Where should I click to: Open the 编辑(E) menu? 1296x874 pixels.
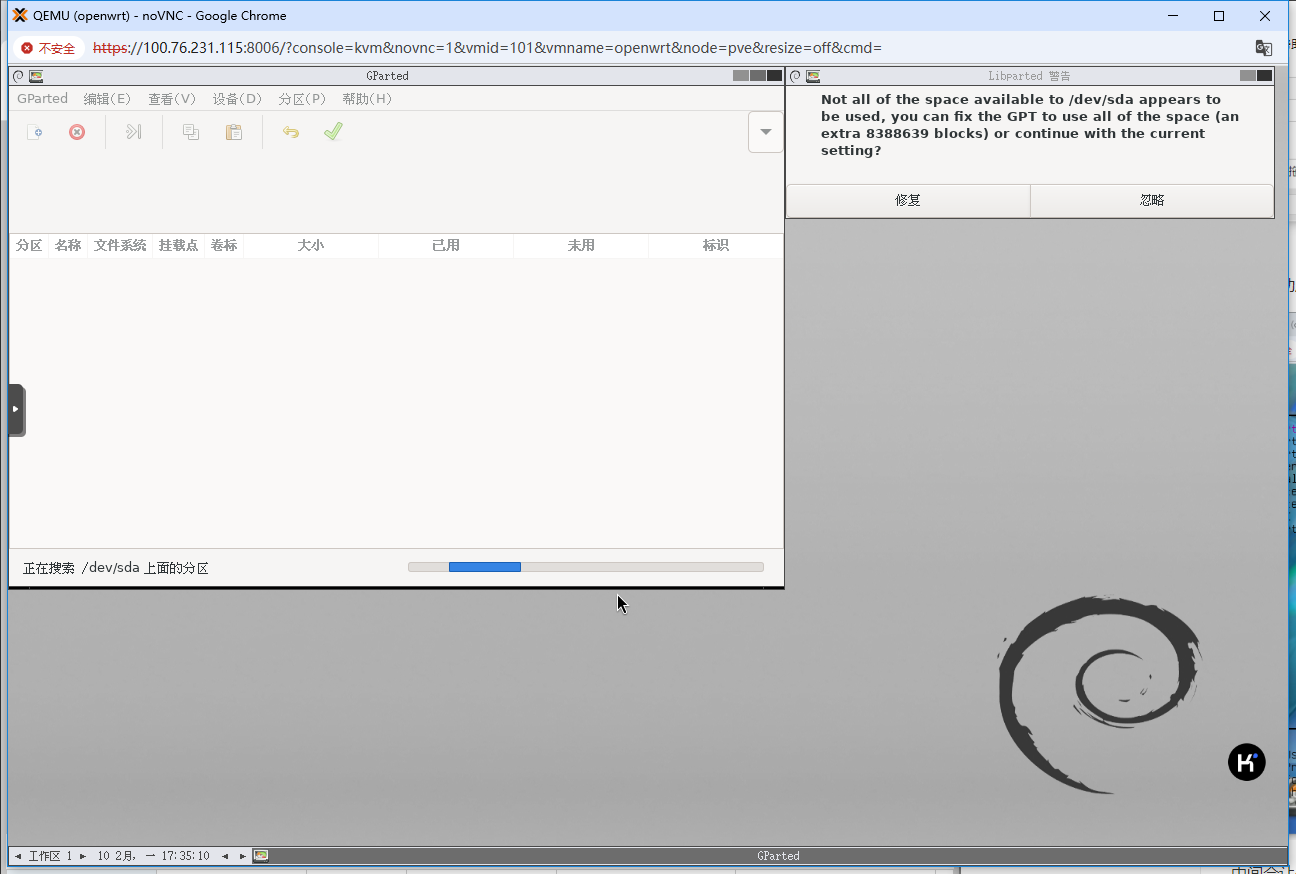[107, 99]
